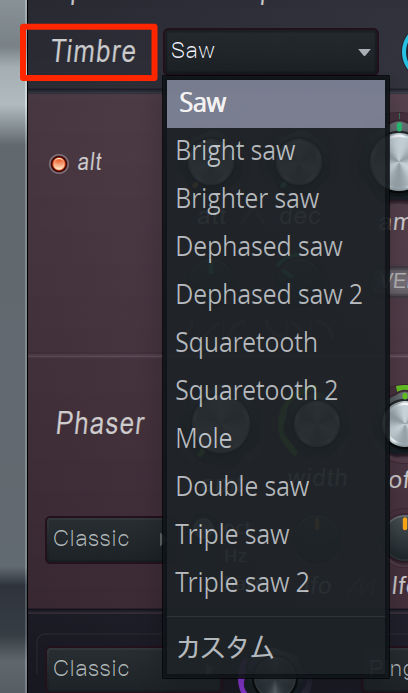Select Dephased saw timbre

tap(276, 247)
